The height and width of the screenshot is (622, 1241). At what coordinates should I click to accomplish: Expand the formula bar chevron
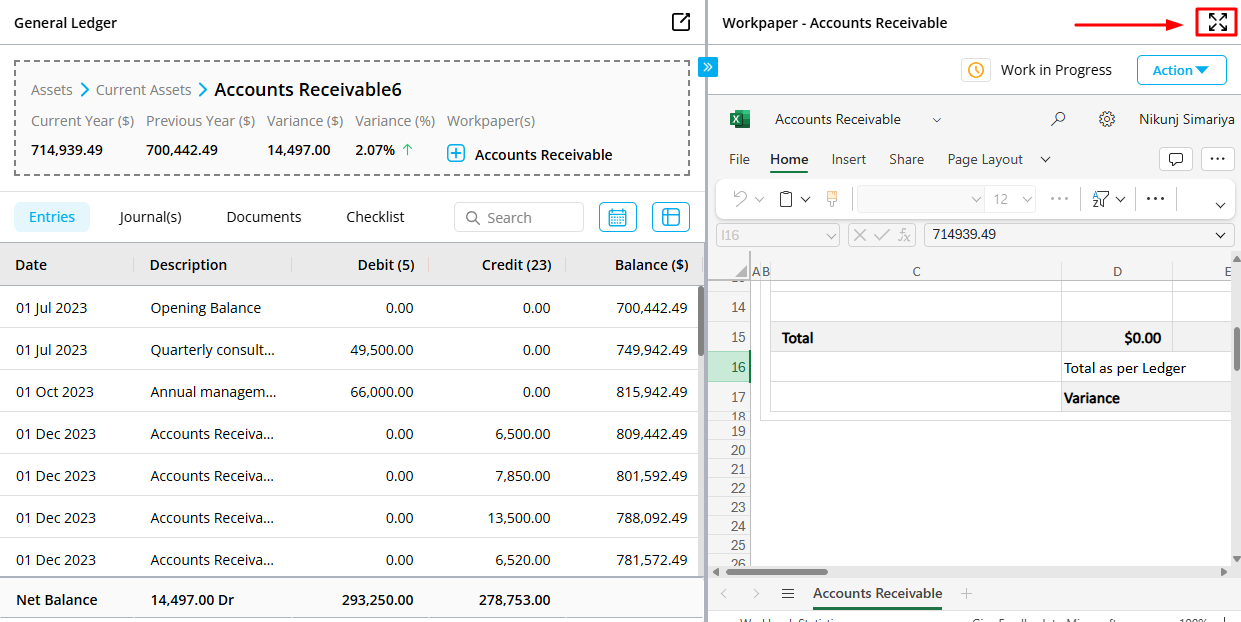click(x=1219, y=235)
